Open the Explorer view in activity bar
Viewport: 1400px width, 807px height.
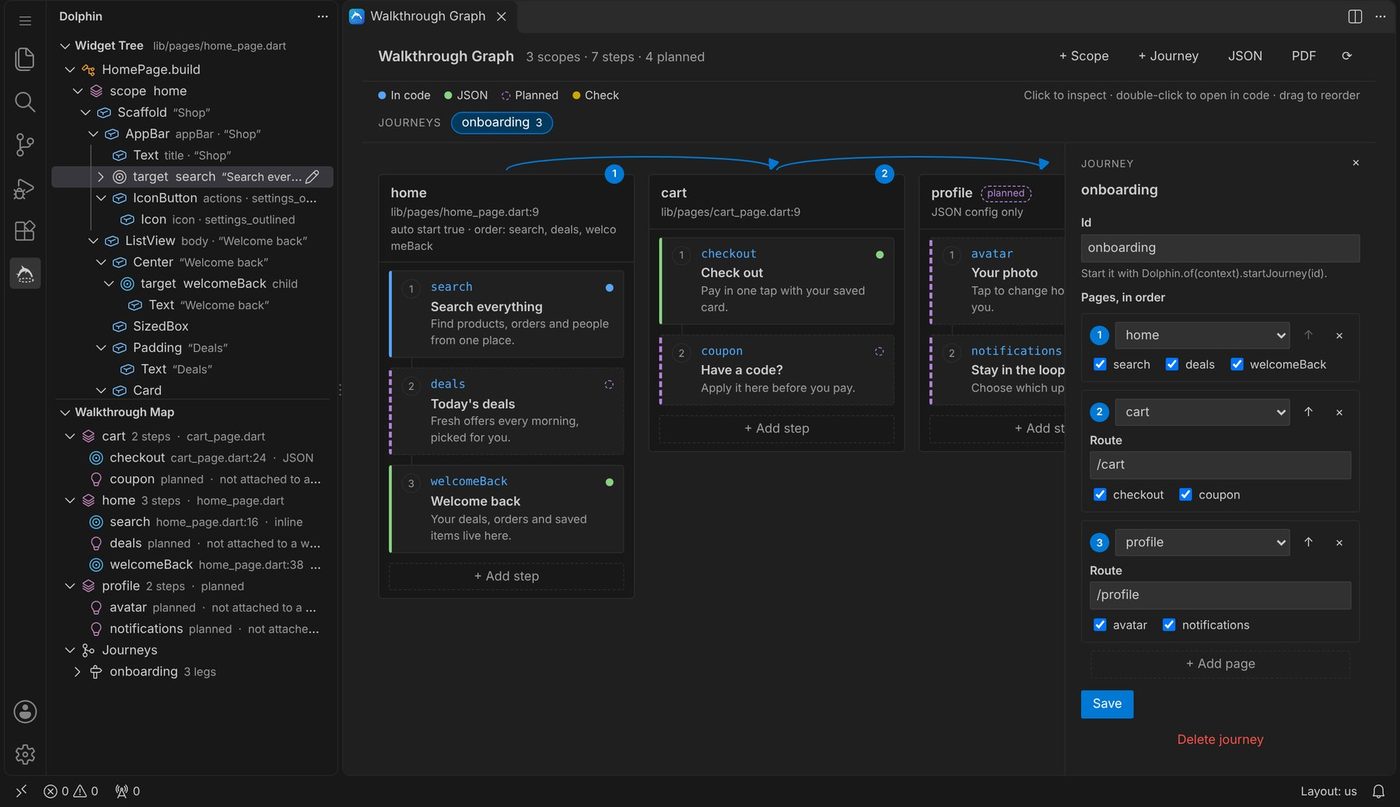pos(25,59)
